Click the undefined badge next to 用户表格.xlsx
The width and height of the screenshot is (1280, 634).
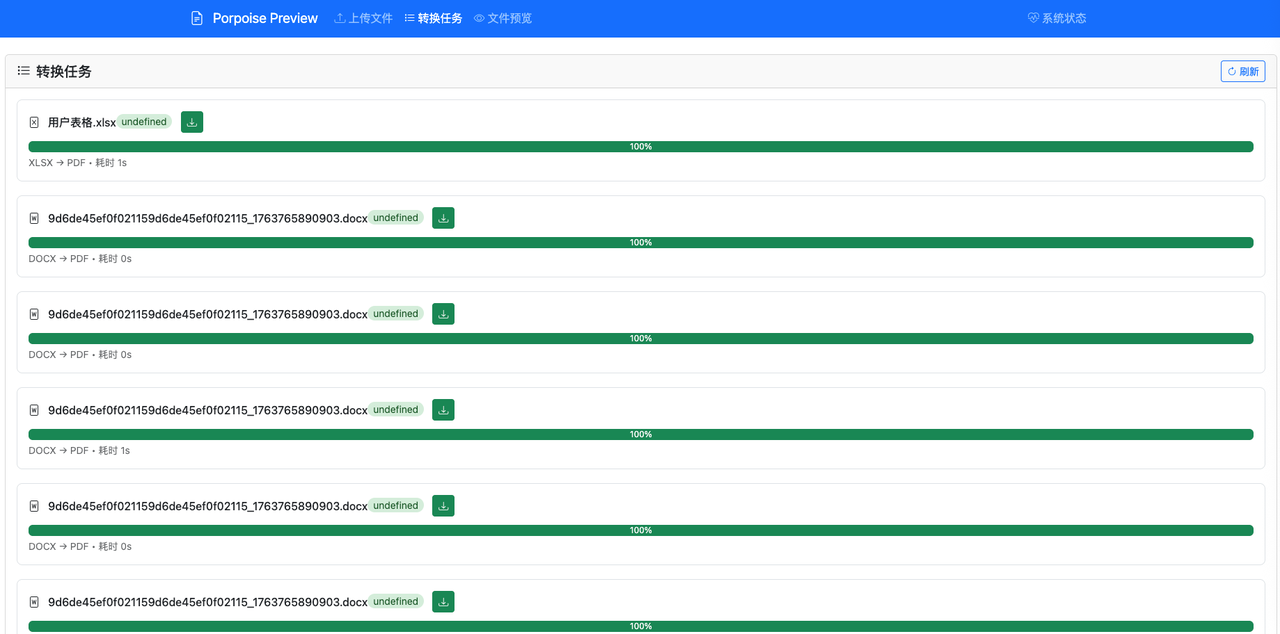click(x=144, y=122)
